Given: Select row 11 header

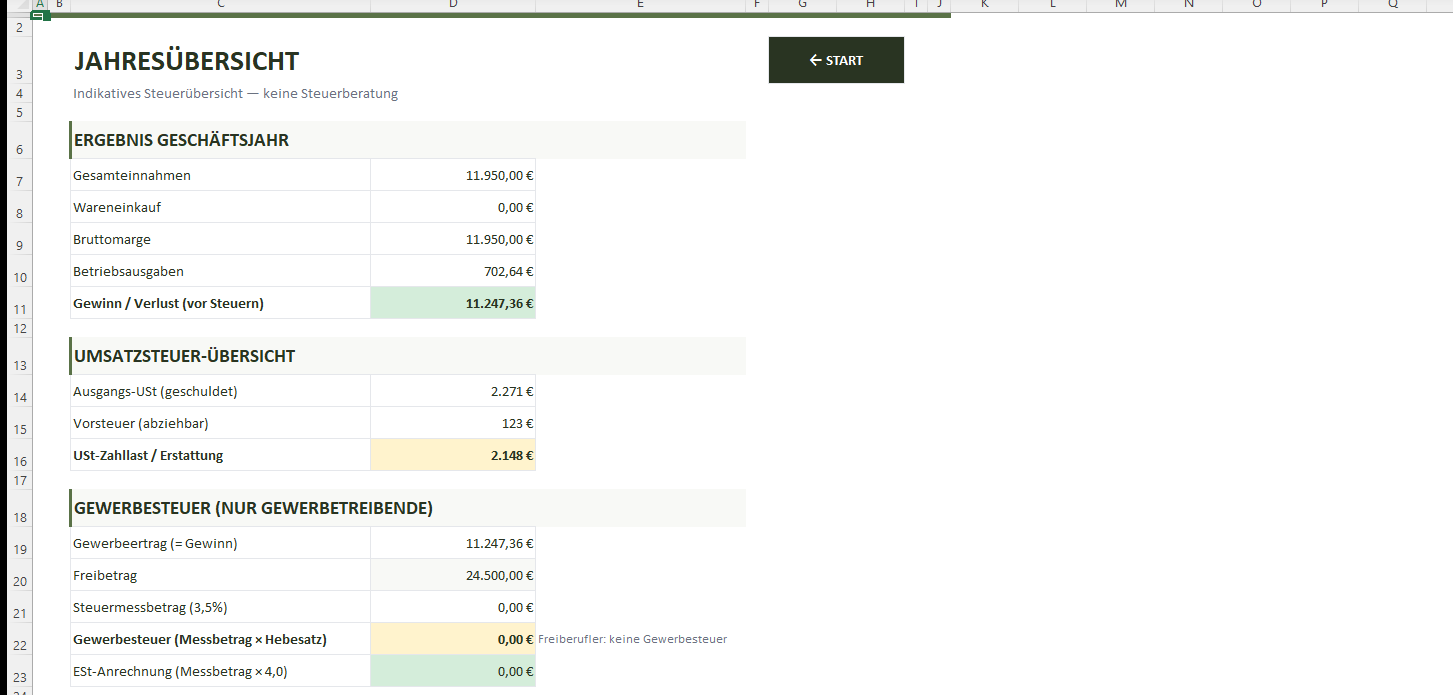Looking at the screenshot, I should [x=17, y=309].
